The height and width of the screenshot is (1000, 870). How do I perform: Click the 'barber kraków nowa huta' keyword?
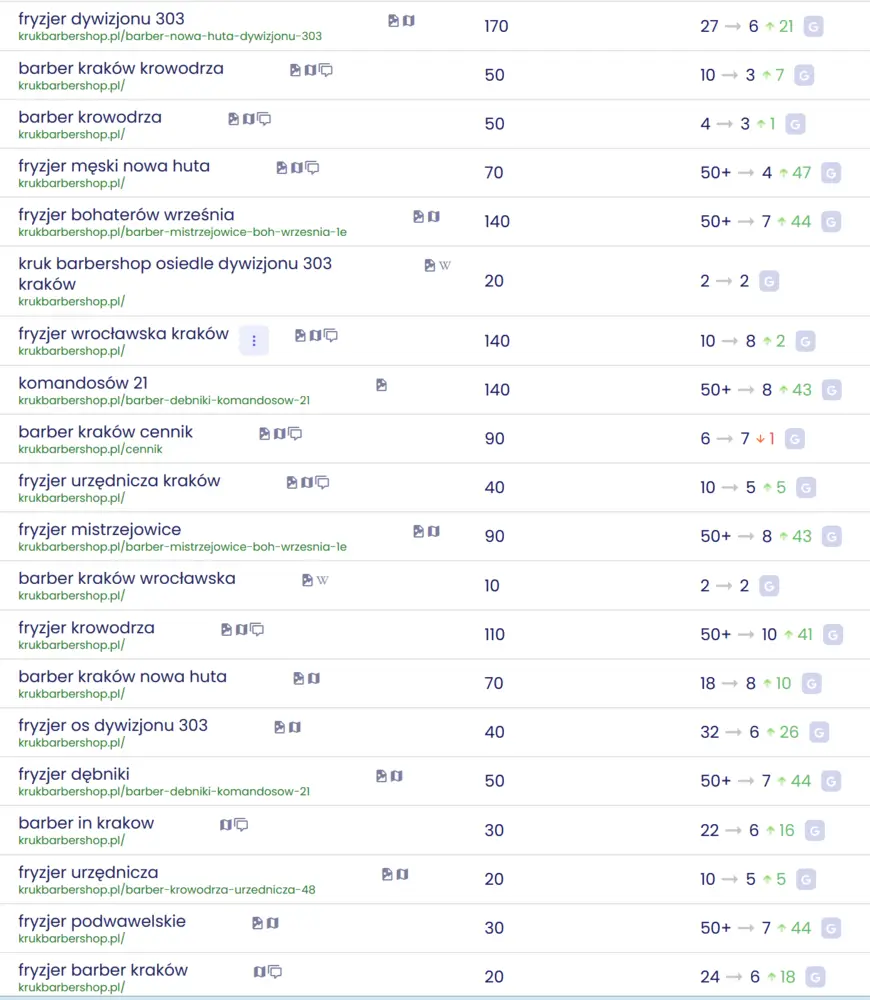pos(122,677)
